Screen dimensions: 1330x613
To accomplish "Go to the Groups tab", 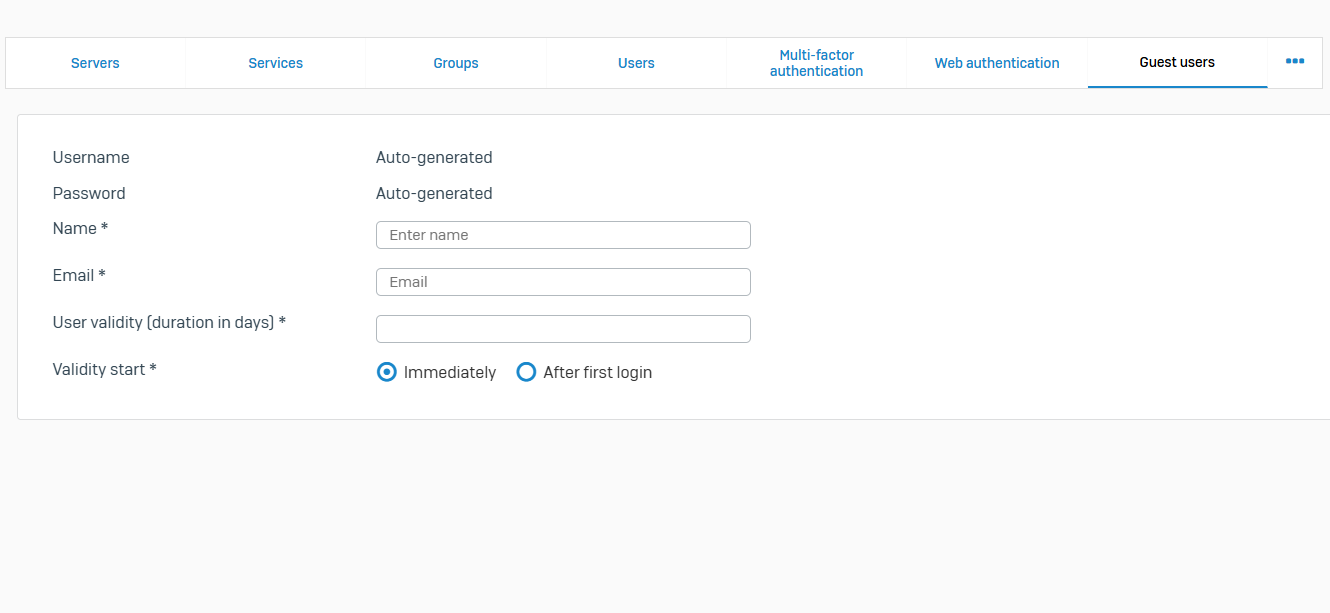I will [456, 63].
